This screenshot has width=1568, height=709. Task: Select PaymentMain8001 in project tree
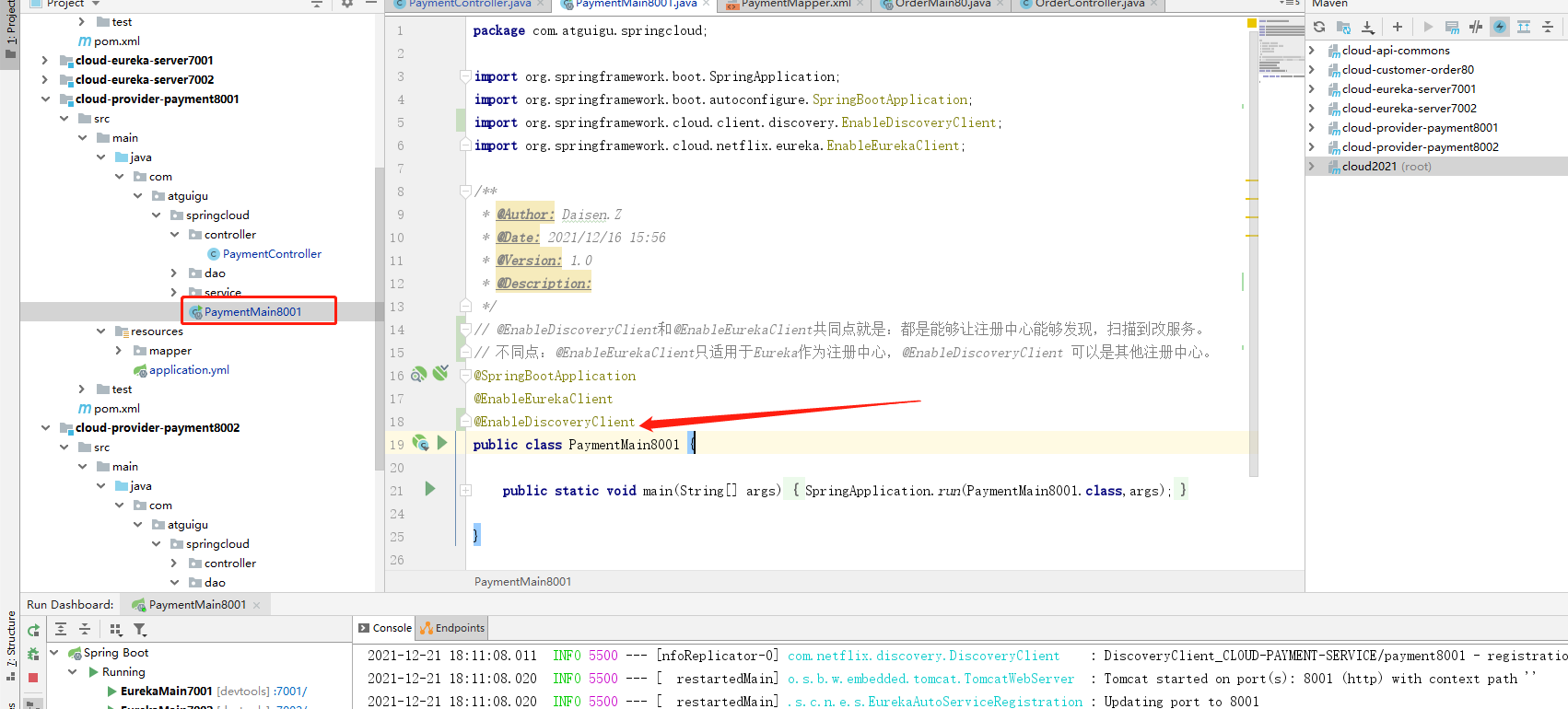[x=252, y=311]
